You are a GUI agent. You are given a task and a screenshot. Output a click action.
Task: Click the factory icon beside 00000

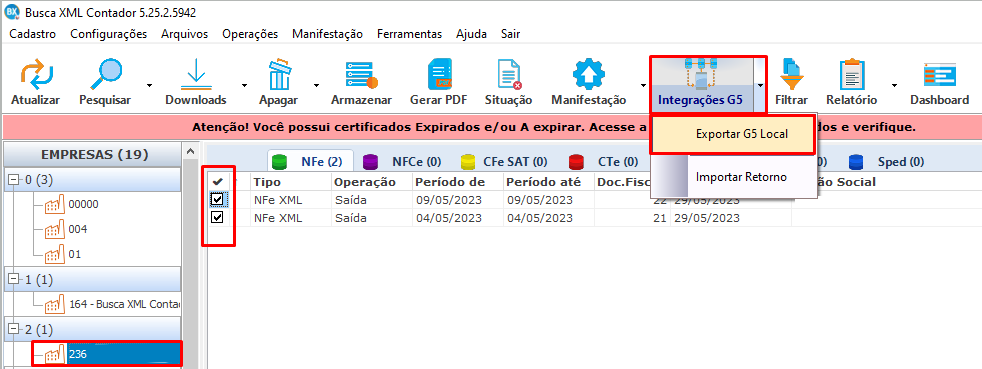(55, 204)
